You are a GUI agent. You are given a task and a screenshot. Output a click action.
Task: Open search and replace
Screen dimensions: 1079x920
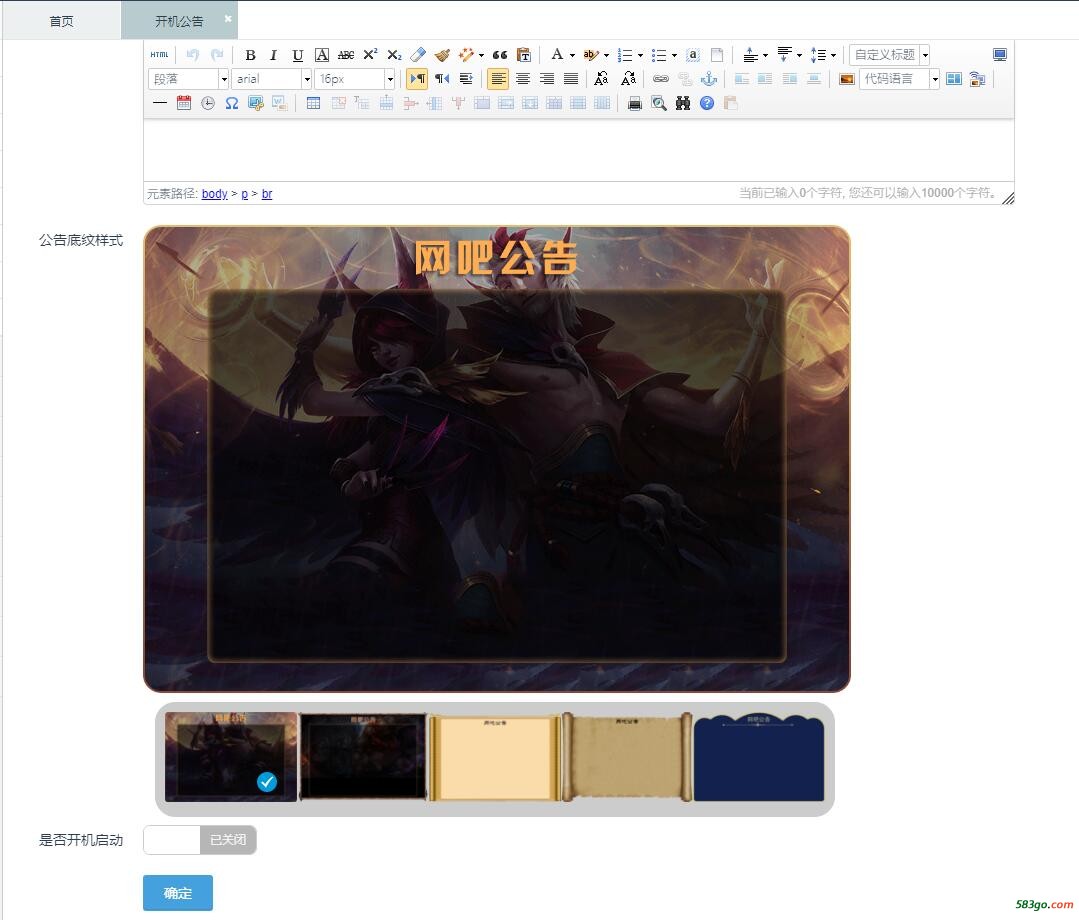[x=683, y=103]
